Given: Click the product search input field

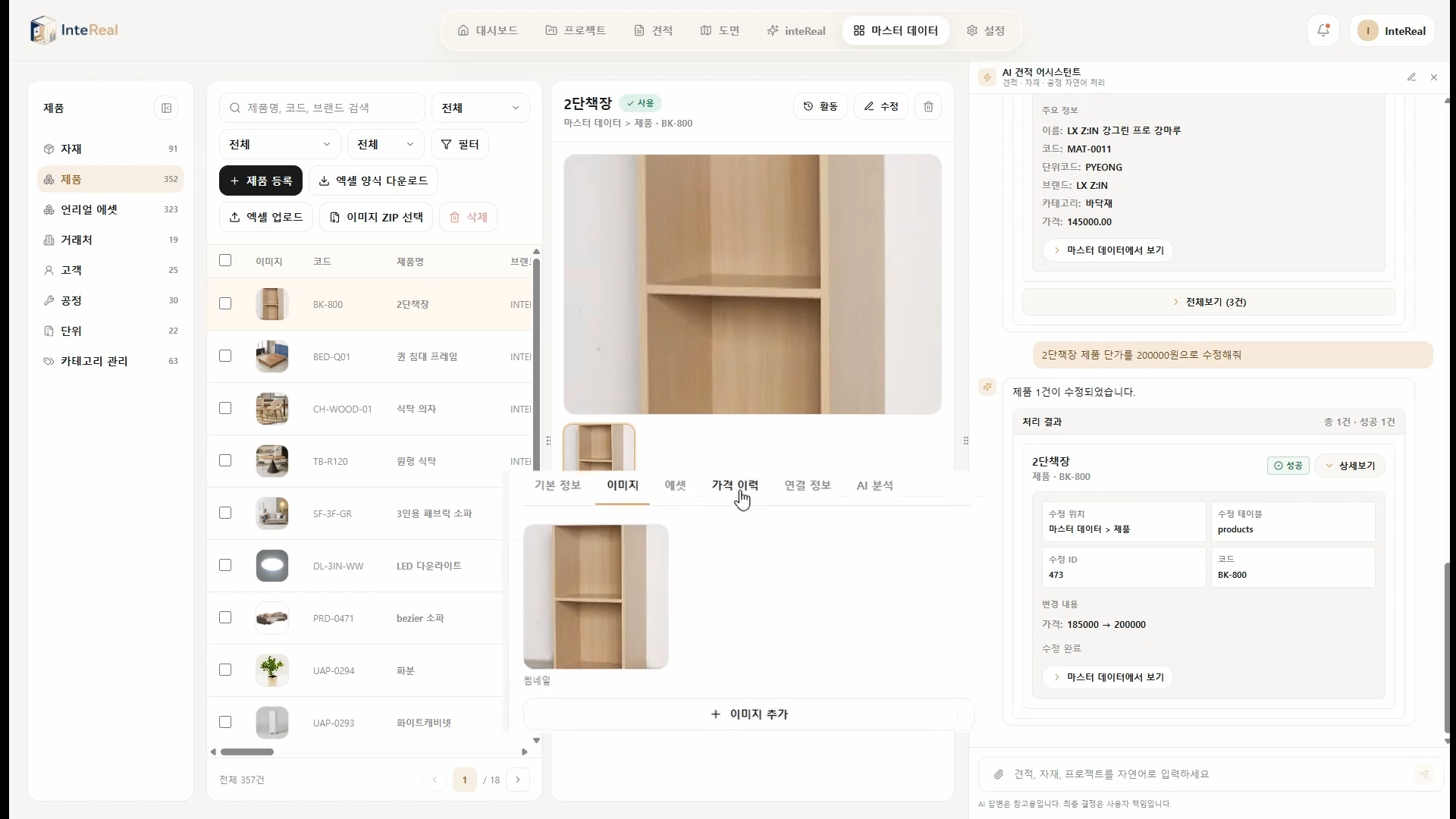Looking at the screenshot, I should coord(322,108).
